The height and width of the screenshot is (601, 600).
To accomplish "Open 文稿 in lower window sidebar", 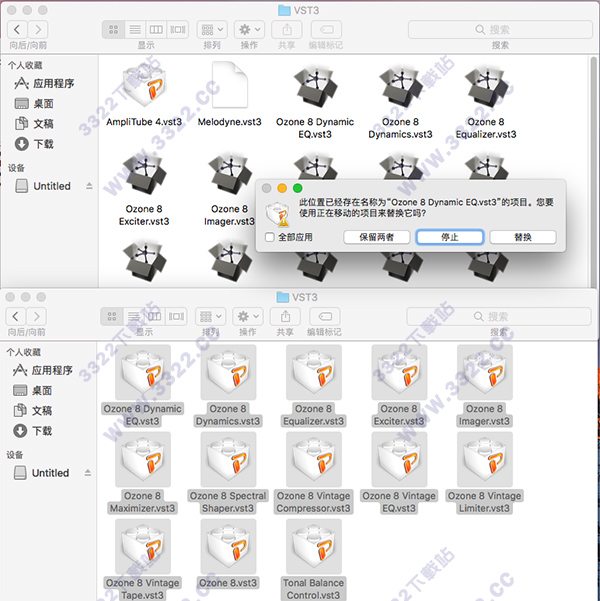I will [x=32, y=411].
